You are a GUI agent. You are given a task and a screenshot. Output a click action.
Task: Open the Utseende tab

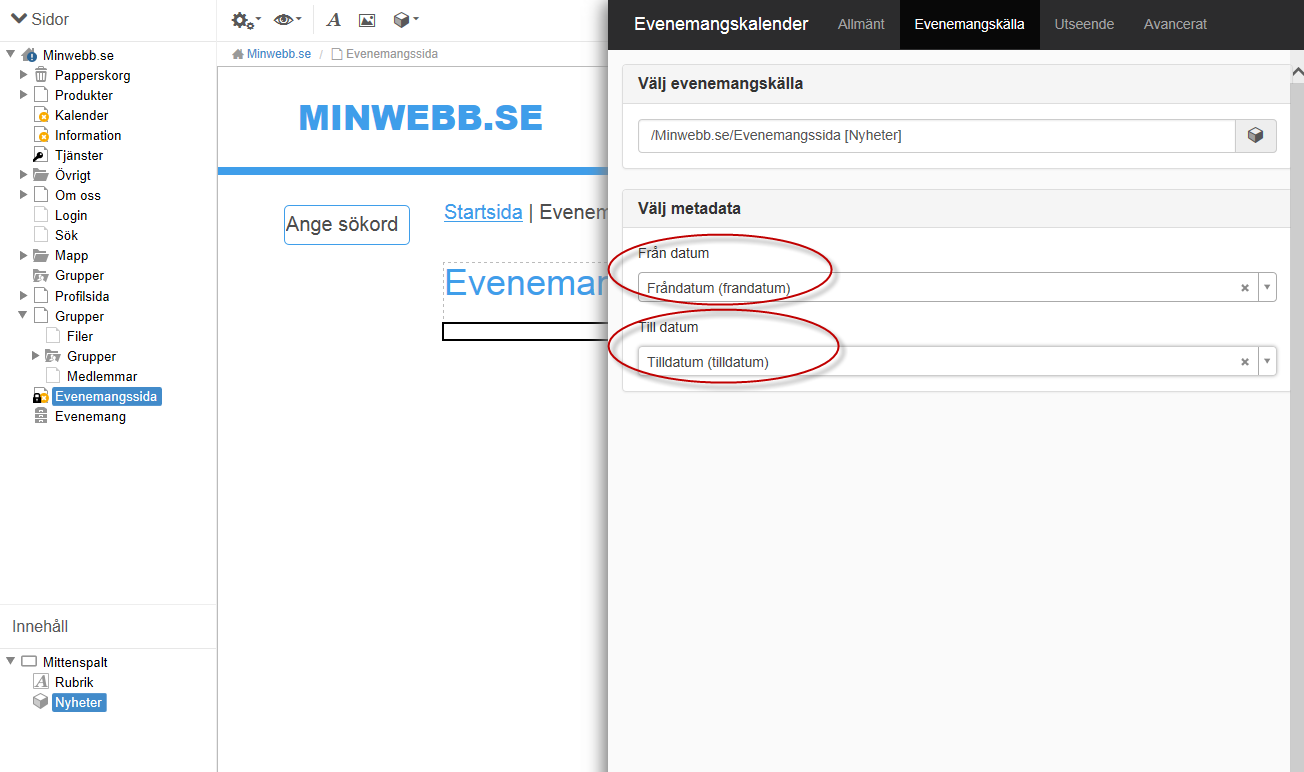click(x=1084, y=24)
